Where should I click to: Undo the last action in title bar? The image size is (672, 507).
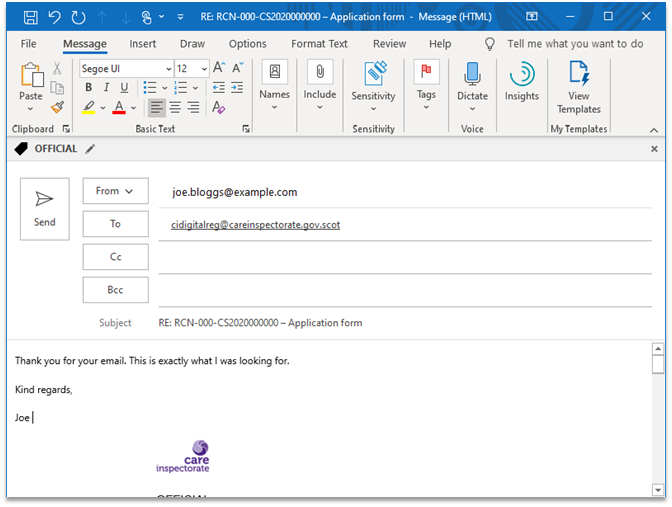54,18
